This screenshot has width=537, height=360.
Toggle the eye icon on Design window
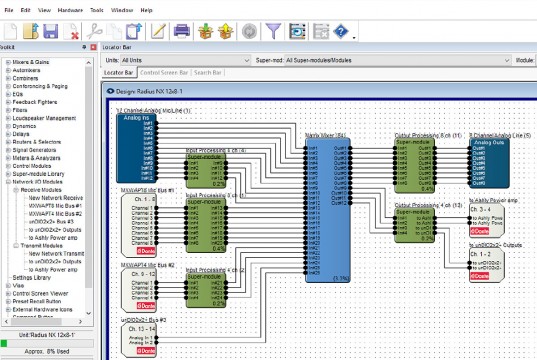tap(110, 91)
